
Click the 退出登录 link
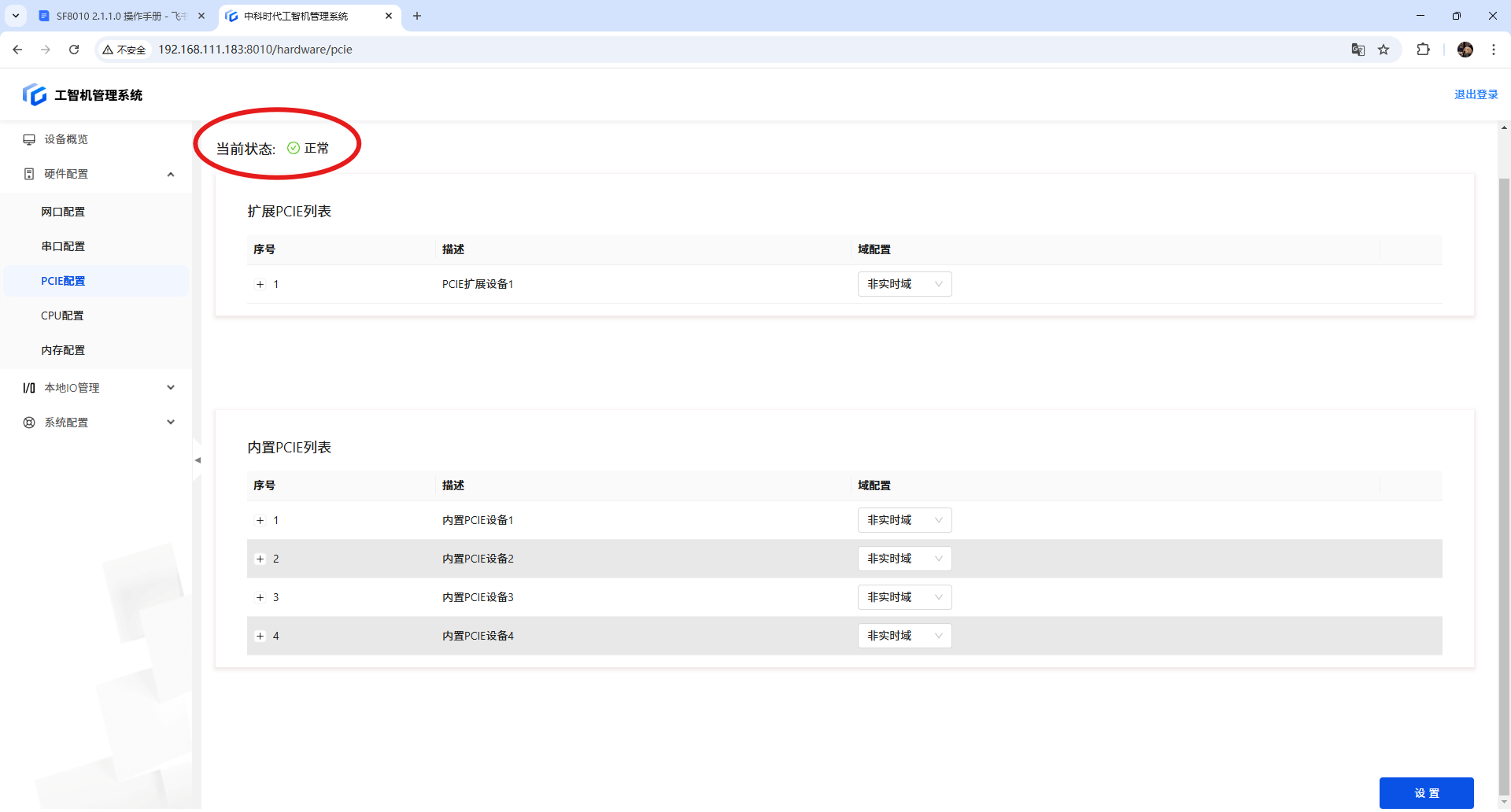tap(1476, 94)
